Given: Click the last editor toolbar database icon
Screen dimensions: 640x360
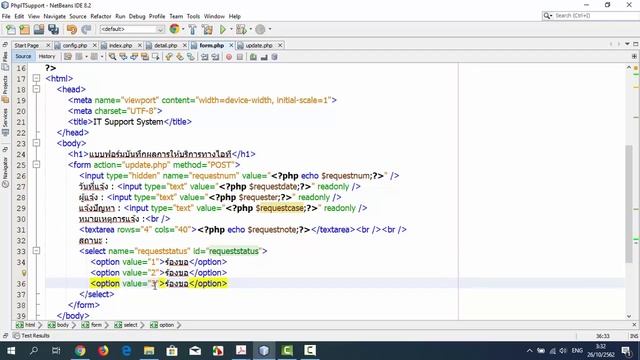Looking at the screenshot, I should pos(275,57).
